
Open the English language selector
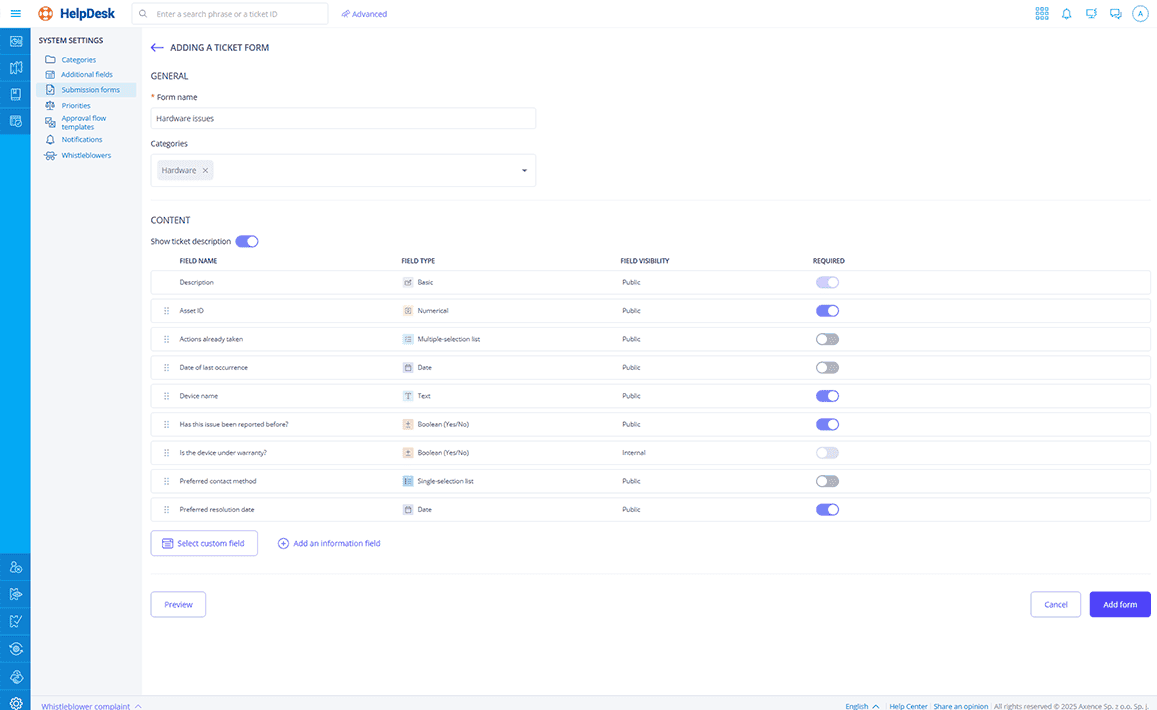(x=862, y=706)
